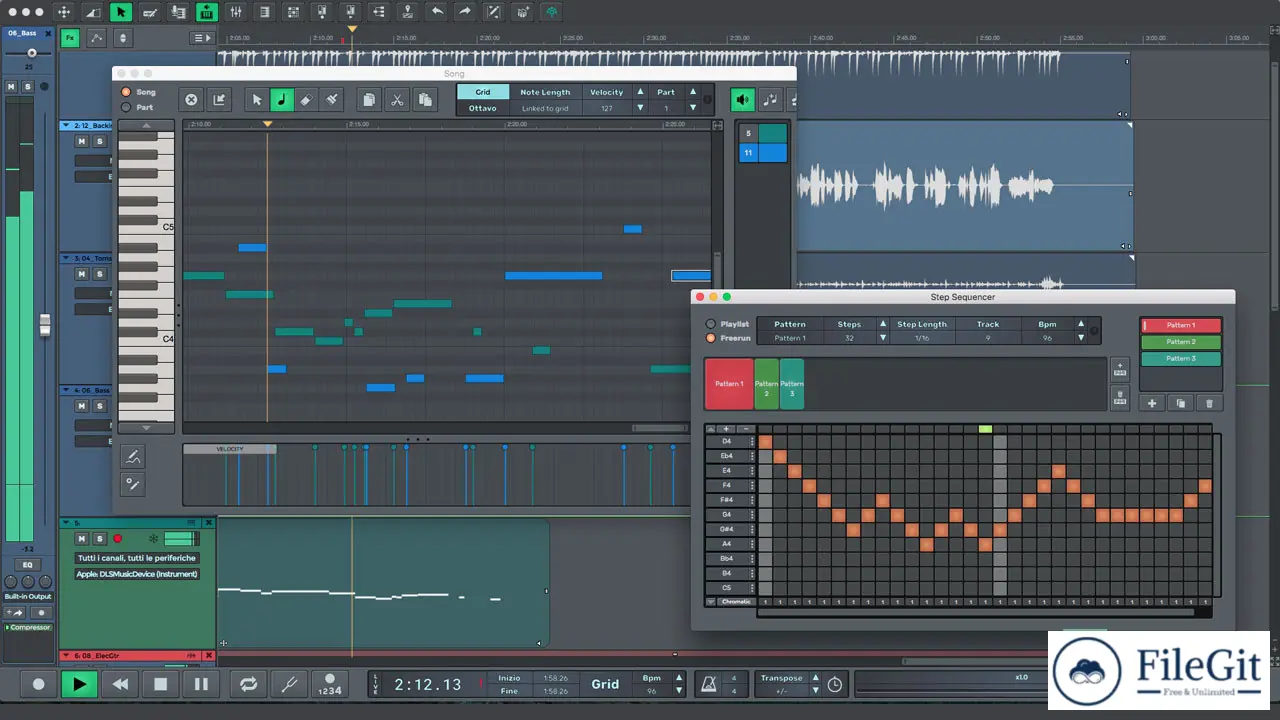Decrease Bpm with down arrow in transport bar

pos(680,691)
